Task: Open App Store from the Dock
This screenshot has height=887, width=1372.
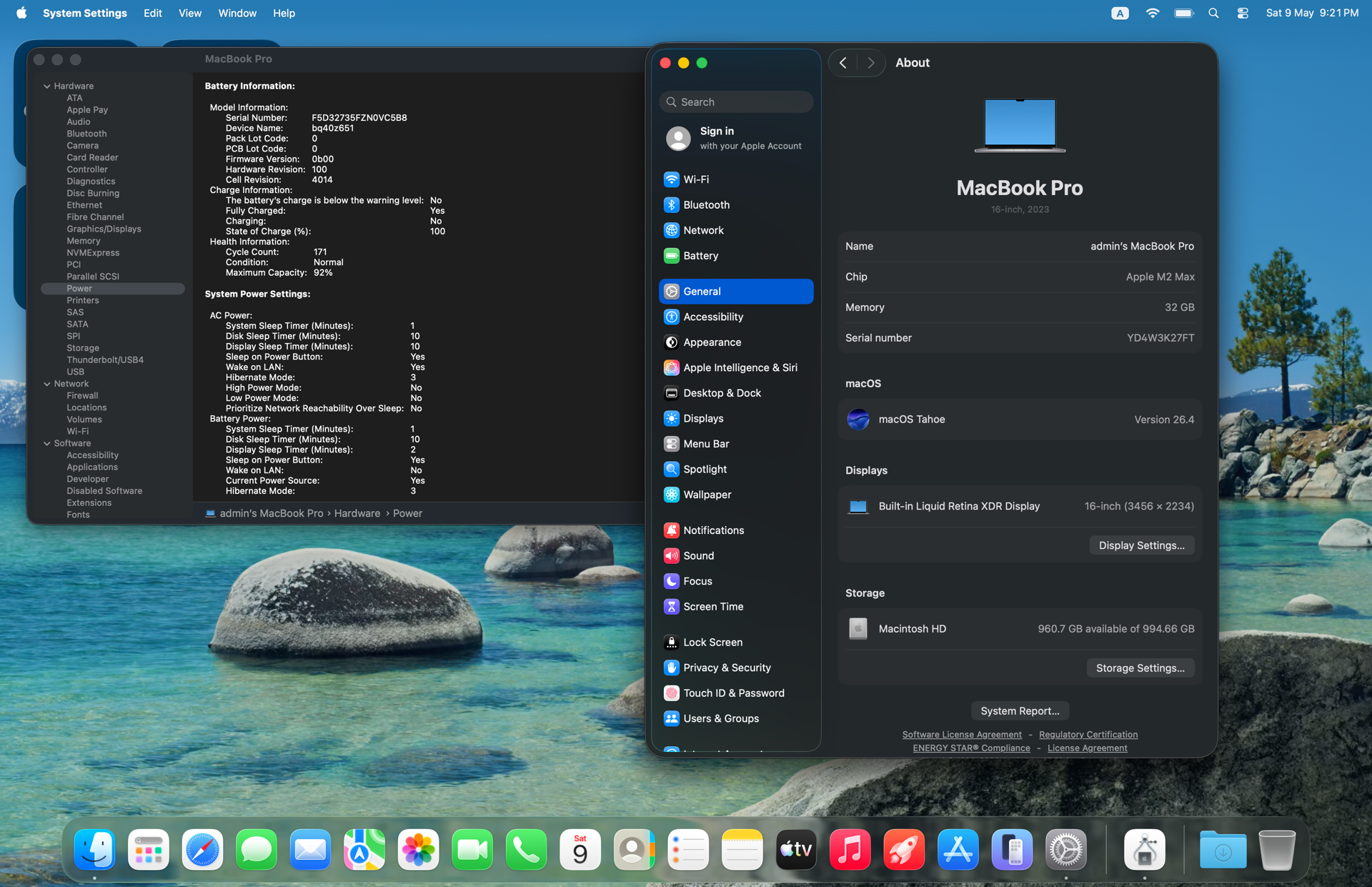Action: tap(958, 849)
